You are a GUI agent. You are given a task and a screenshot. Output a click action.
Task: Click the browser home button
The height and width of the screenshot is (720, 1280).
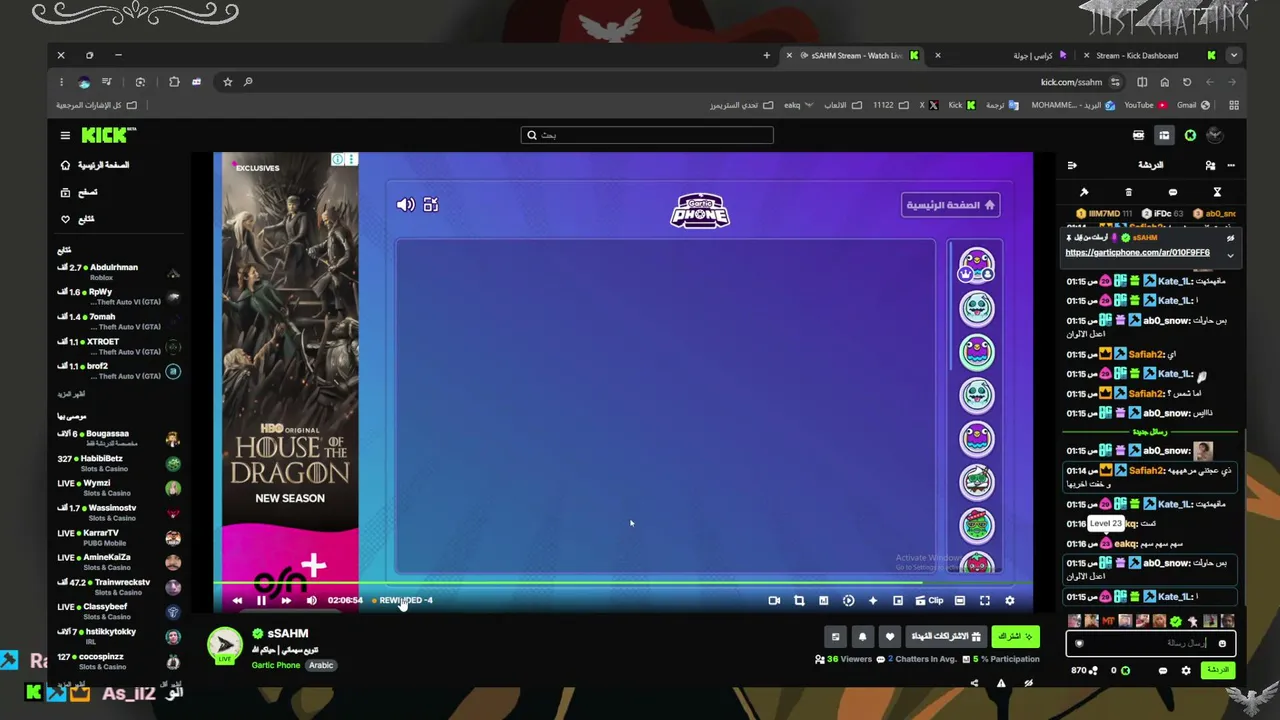pyautogui.click(x=1165, y=82)
